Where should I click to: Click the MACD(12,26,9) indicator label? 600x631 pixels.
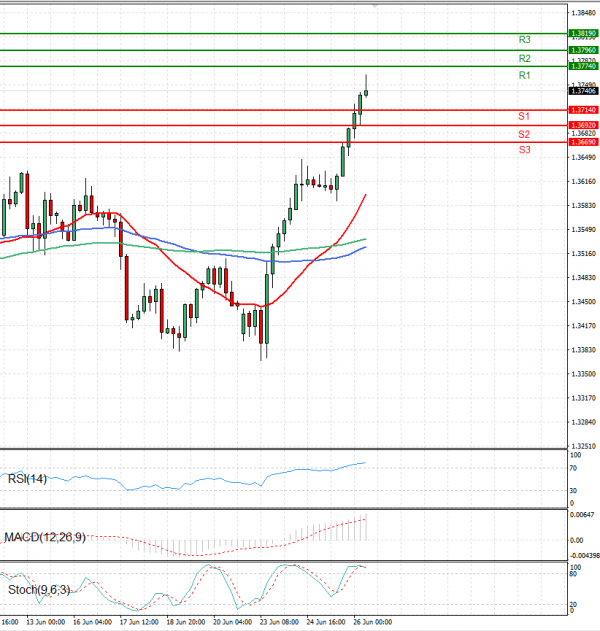(x=45, y=537)
